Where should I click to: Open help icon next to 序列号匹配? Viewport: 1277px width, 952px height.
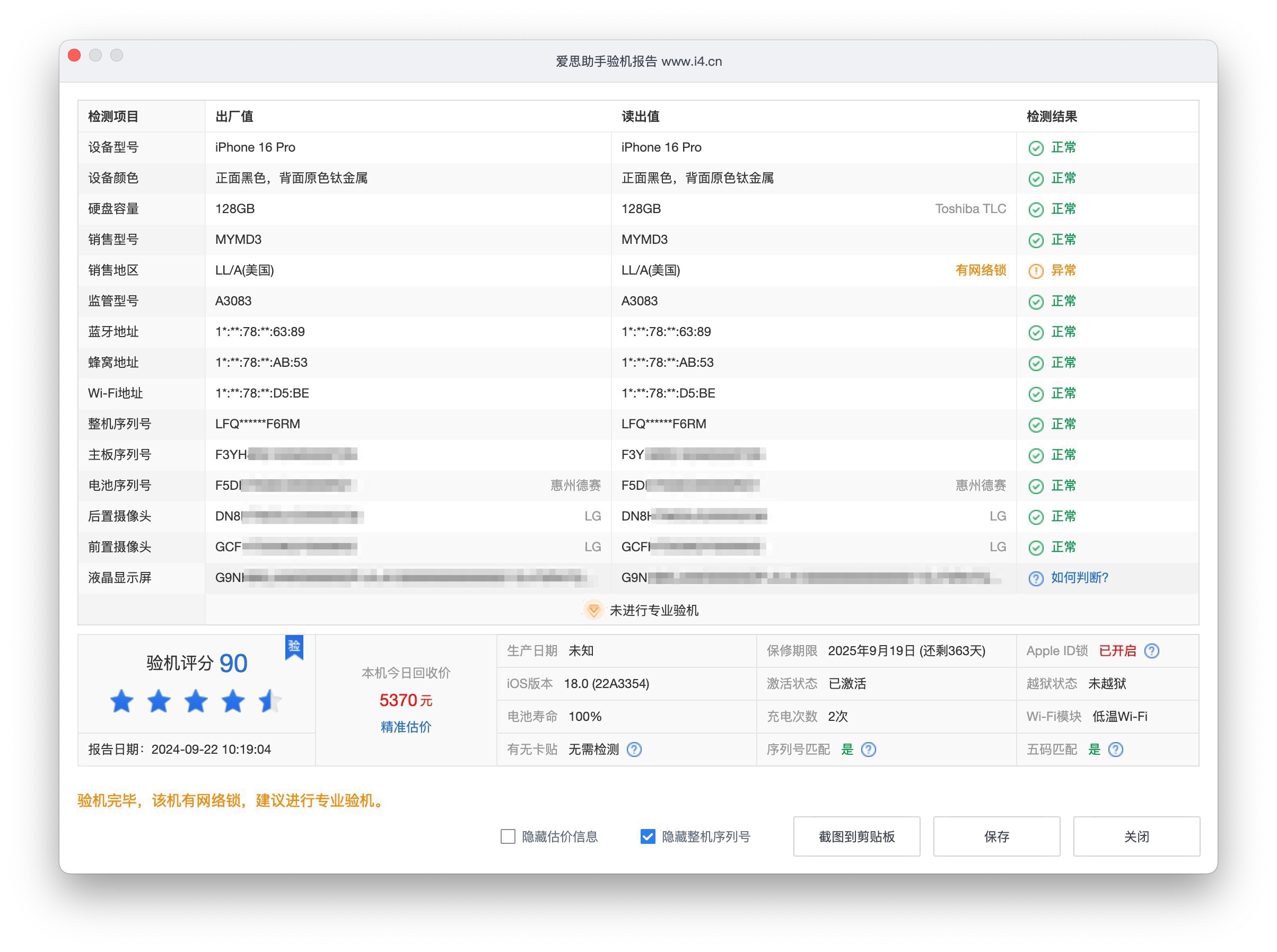[x=868, y=750]
